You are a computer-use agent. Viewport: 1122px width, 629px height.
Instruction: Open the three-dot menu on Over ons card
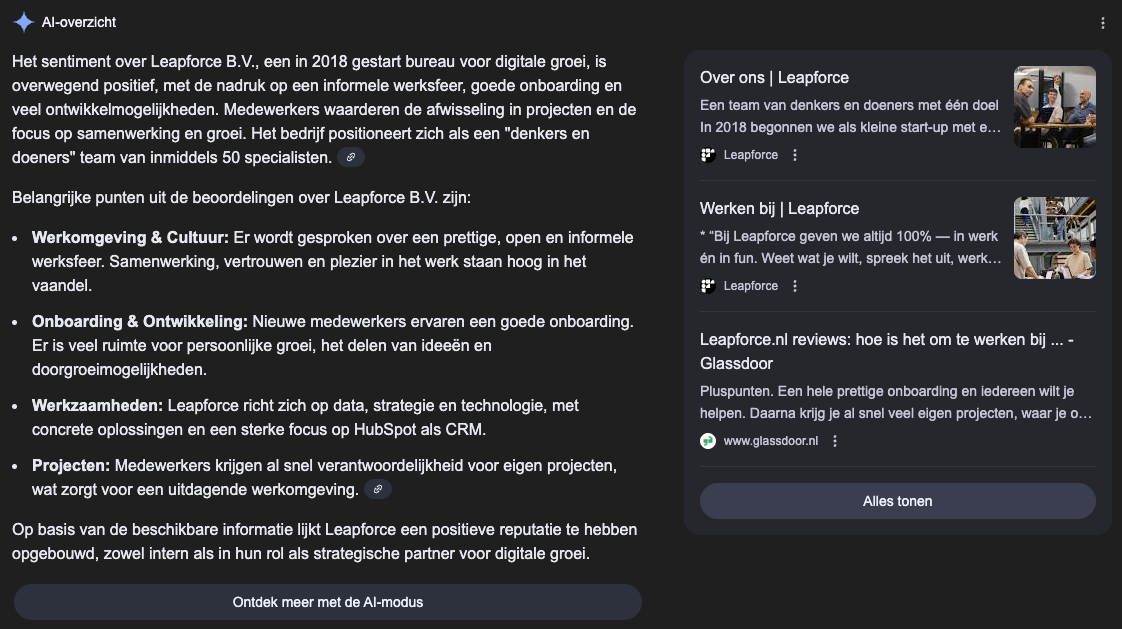click(x=795, y=155)
